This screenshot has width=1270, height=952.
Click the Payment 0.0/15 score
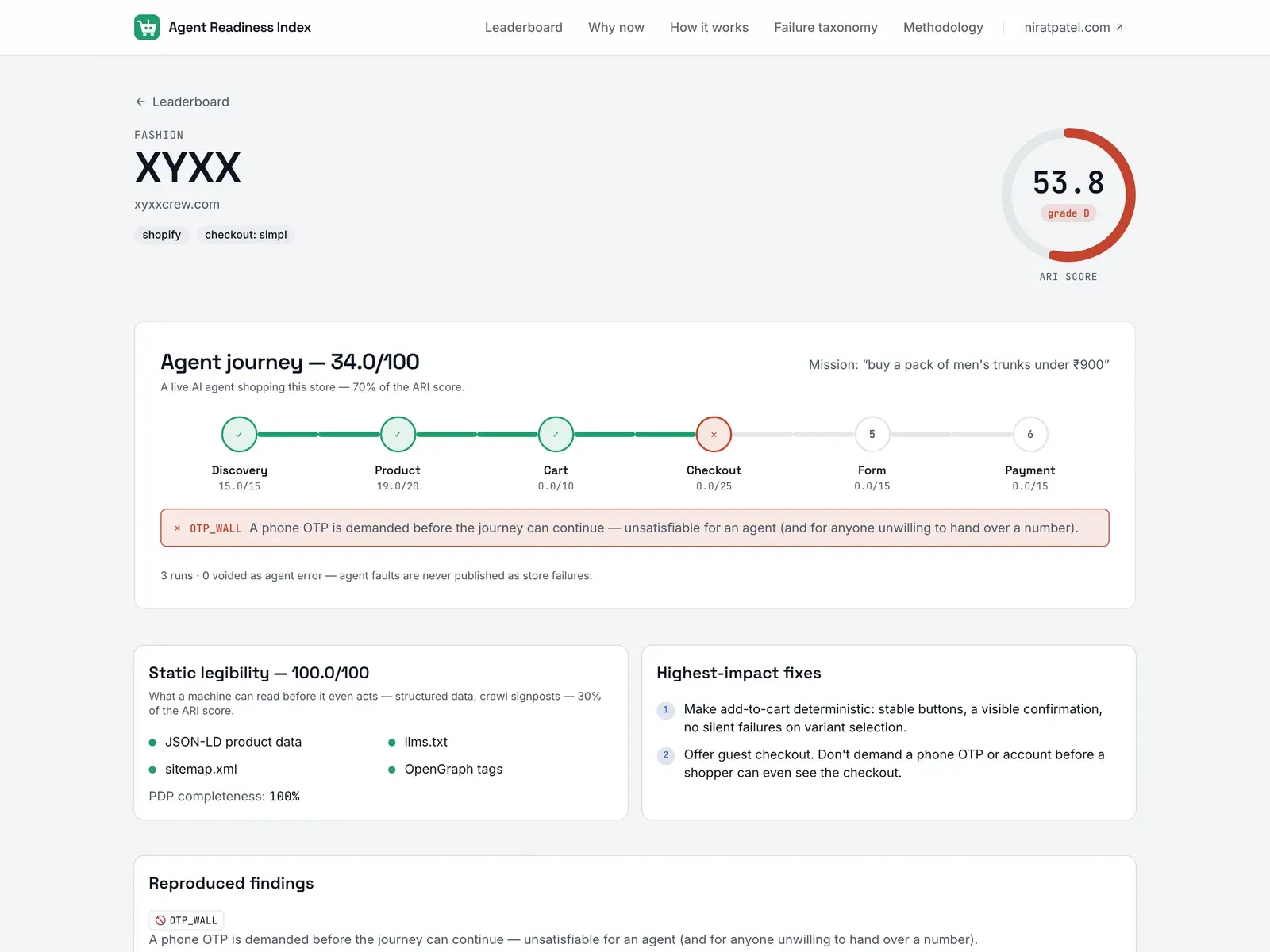[1030, 486]
